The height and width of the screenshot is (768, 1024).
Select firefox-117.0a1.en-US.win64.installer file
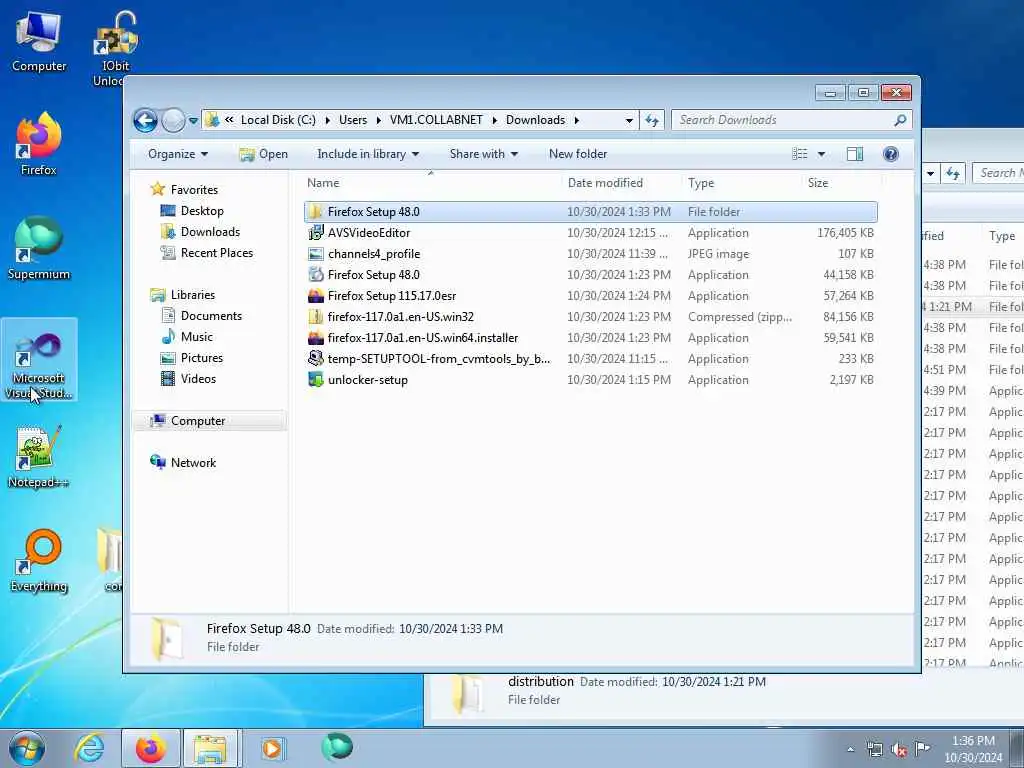point(590,338)
